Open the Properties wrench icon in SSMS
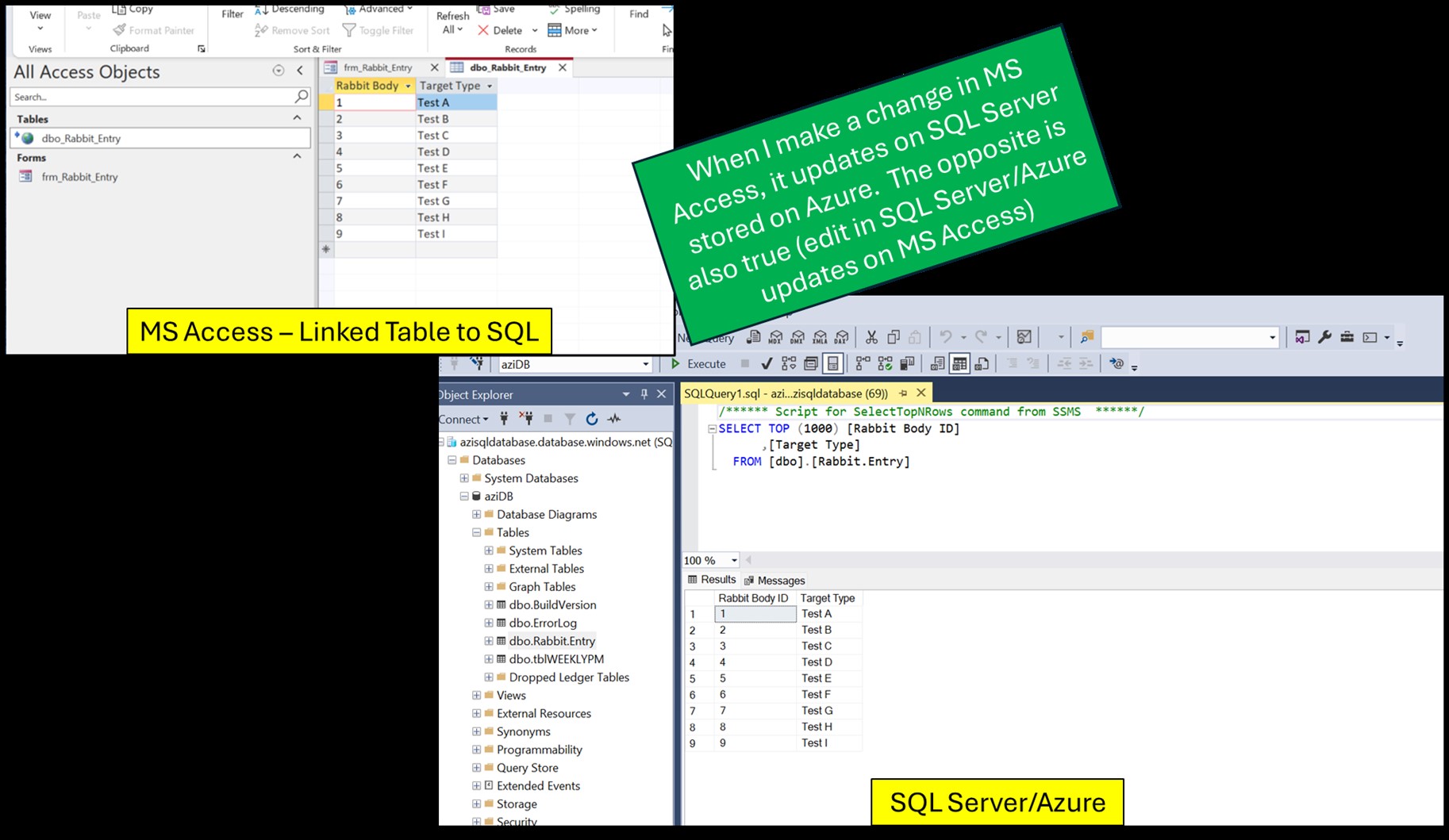Screen dimensions: 1449x840 point(1324,337)
